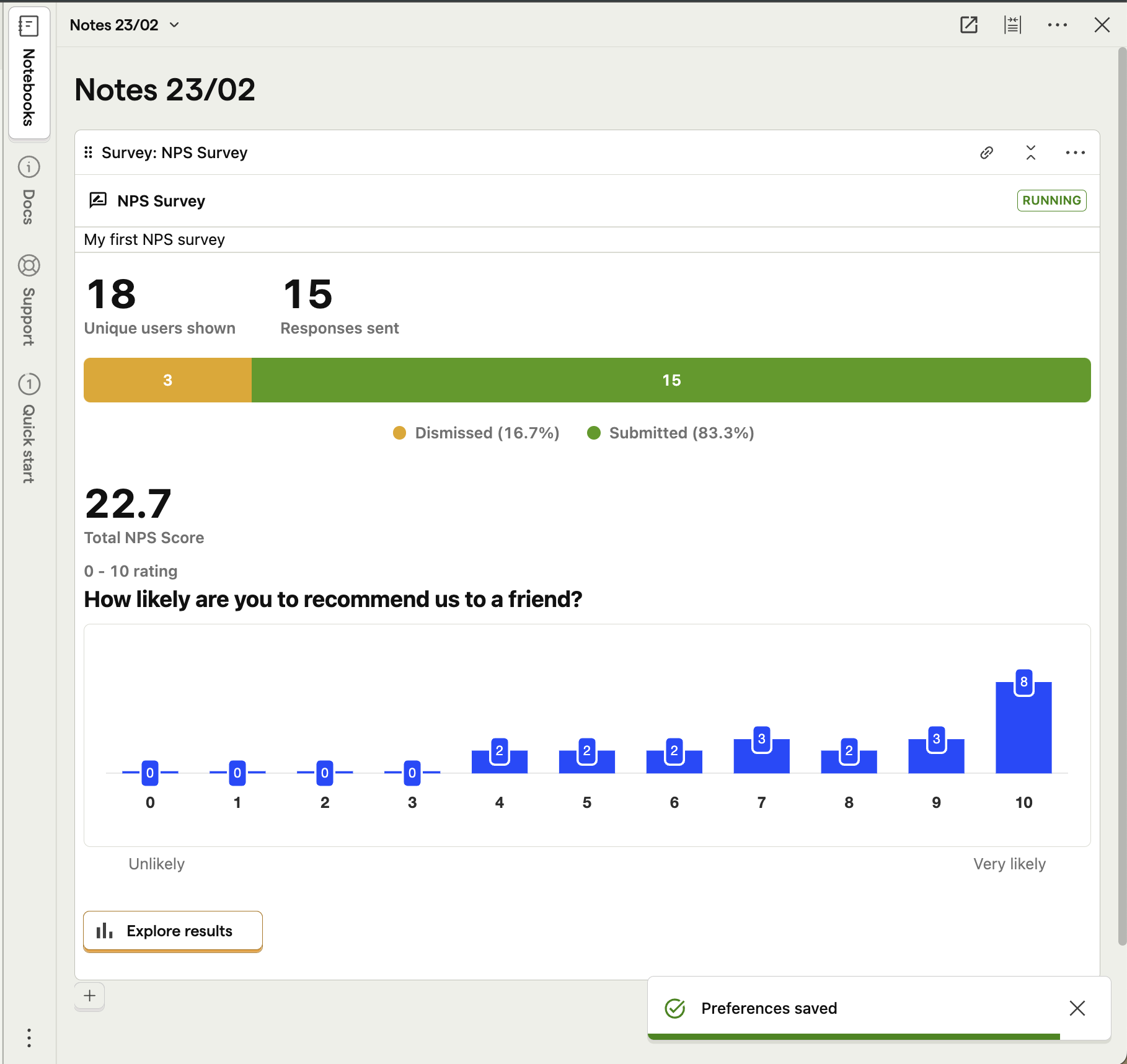Click the bar for rating 9

coord(937,756)
